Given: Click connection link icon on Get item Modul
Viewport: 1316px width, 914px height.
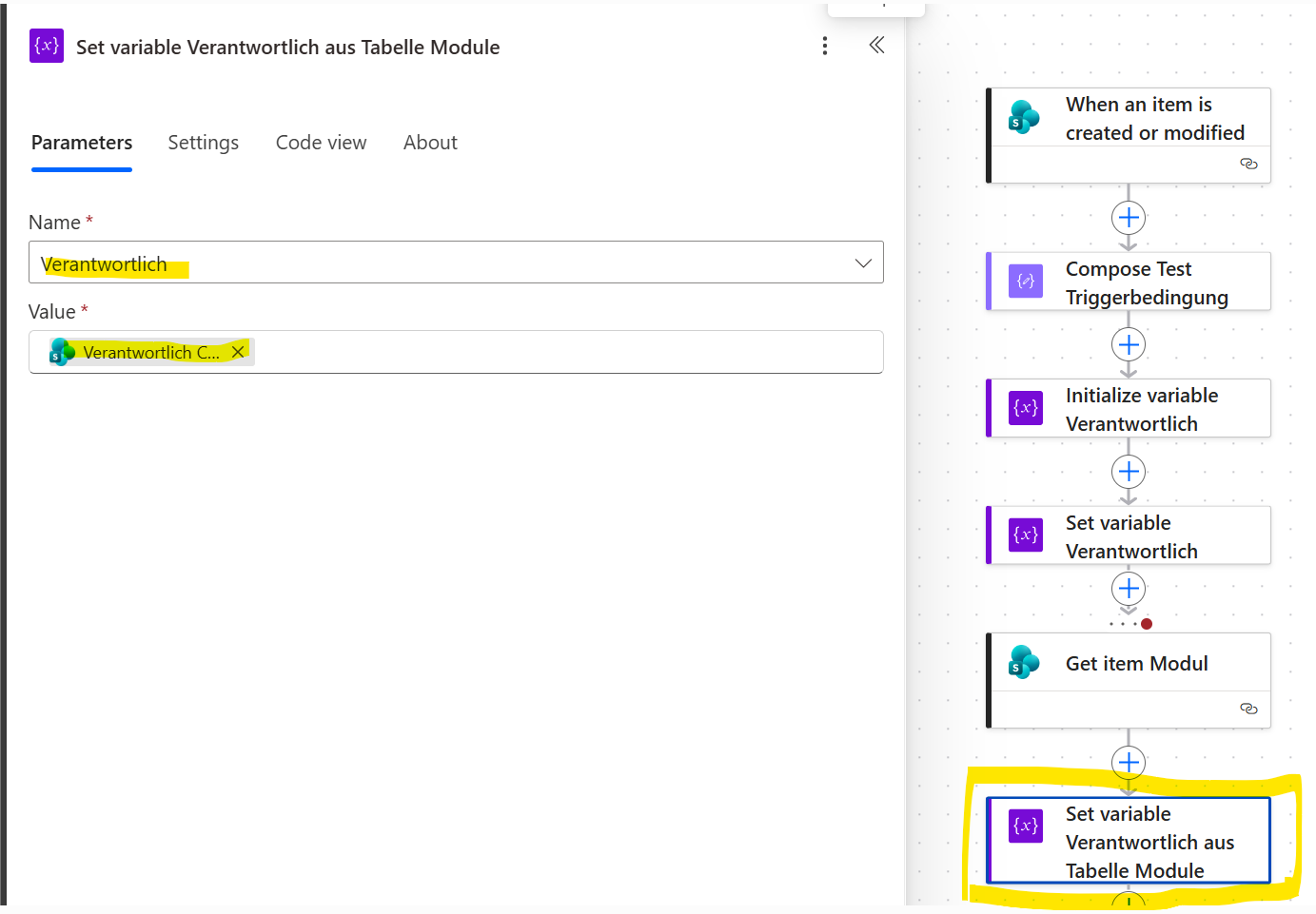Looking at the screenshot, I should pyautogui.click(x=1248, y=709).
